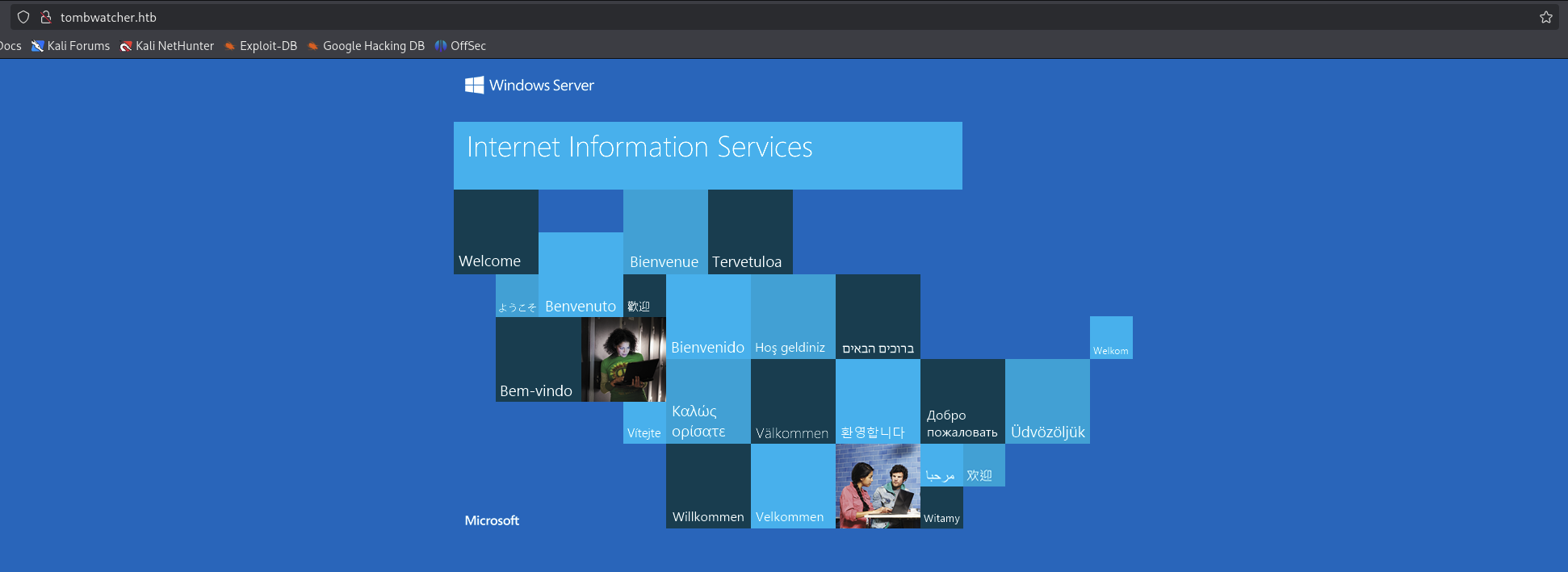Click the Tervetuloa tile
This screenshot has width=1568, height=572.
pos(750,232)
